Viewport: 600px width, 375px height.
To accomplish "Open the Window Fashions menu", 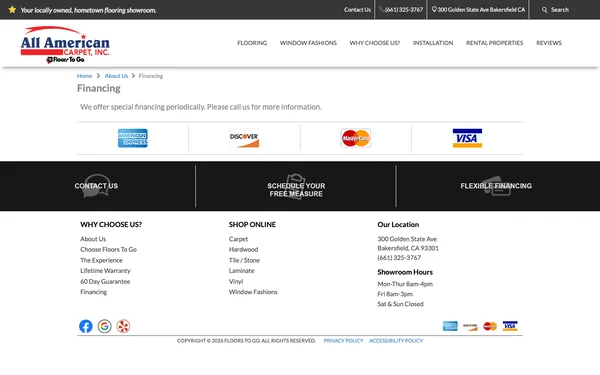I will pos(308,43).
